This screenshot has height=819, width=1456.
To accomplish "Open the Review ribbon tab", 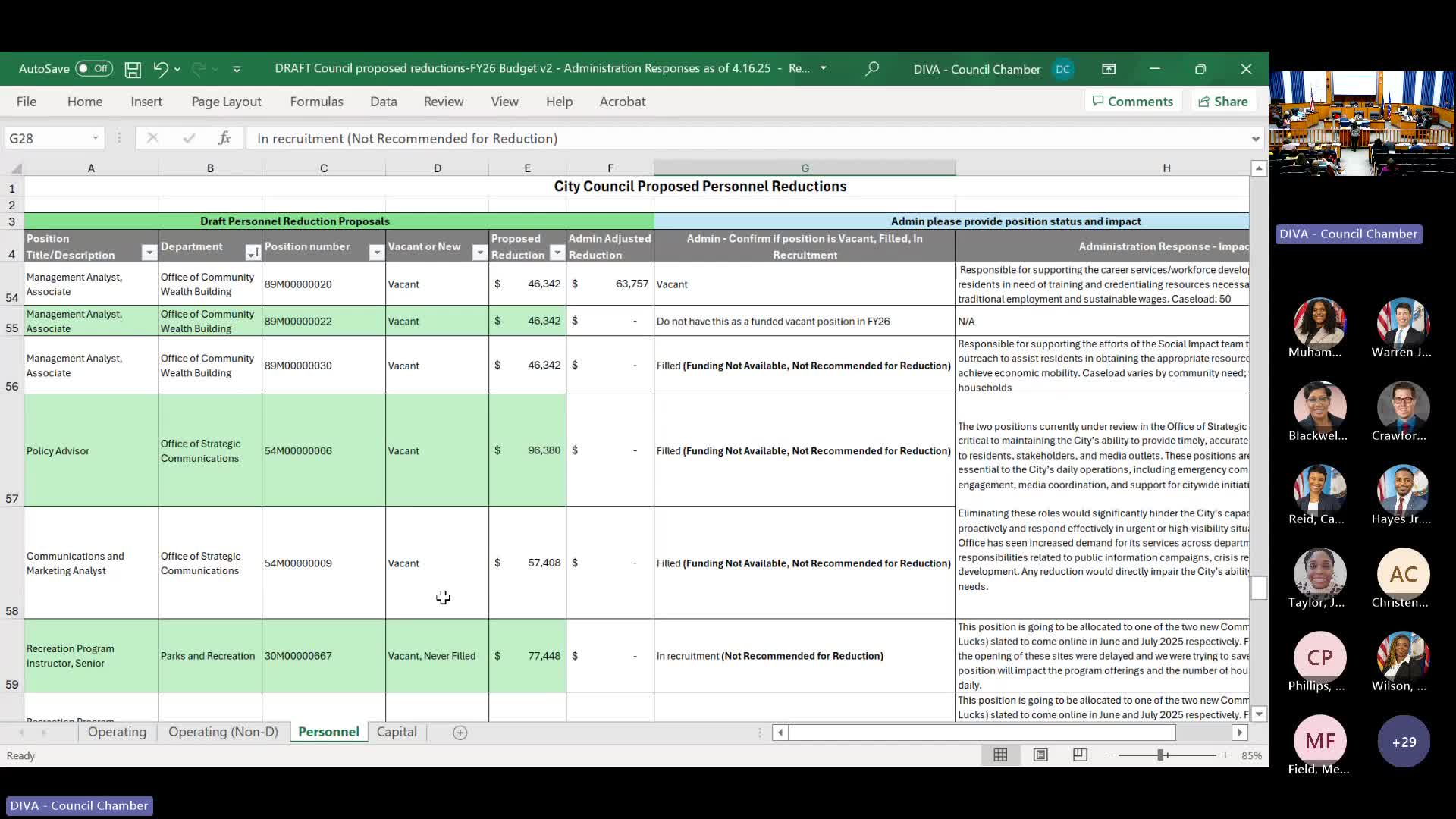I will tap(444, 102).
